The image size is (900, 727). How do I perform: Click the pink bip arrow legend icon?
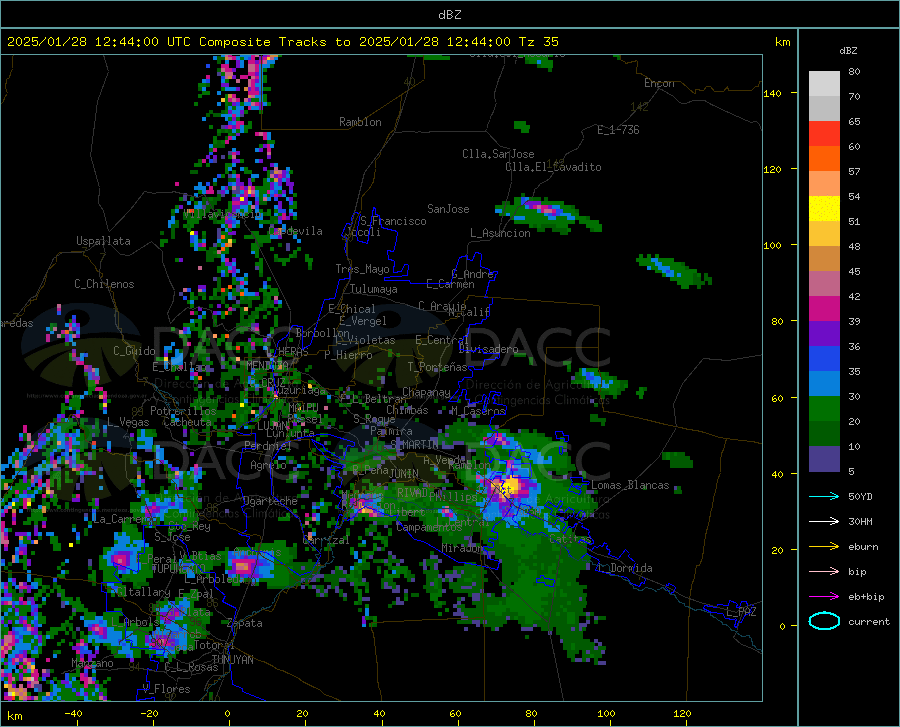[824, 572]
